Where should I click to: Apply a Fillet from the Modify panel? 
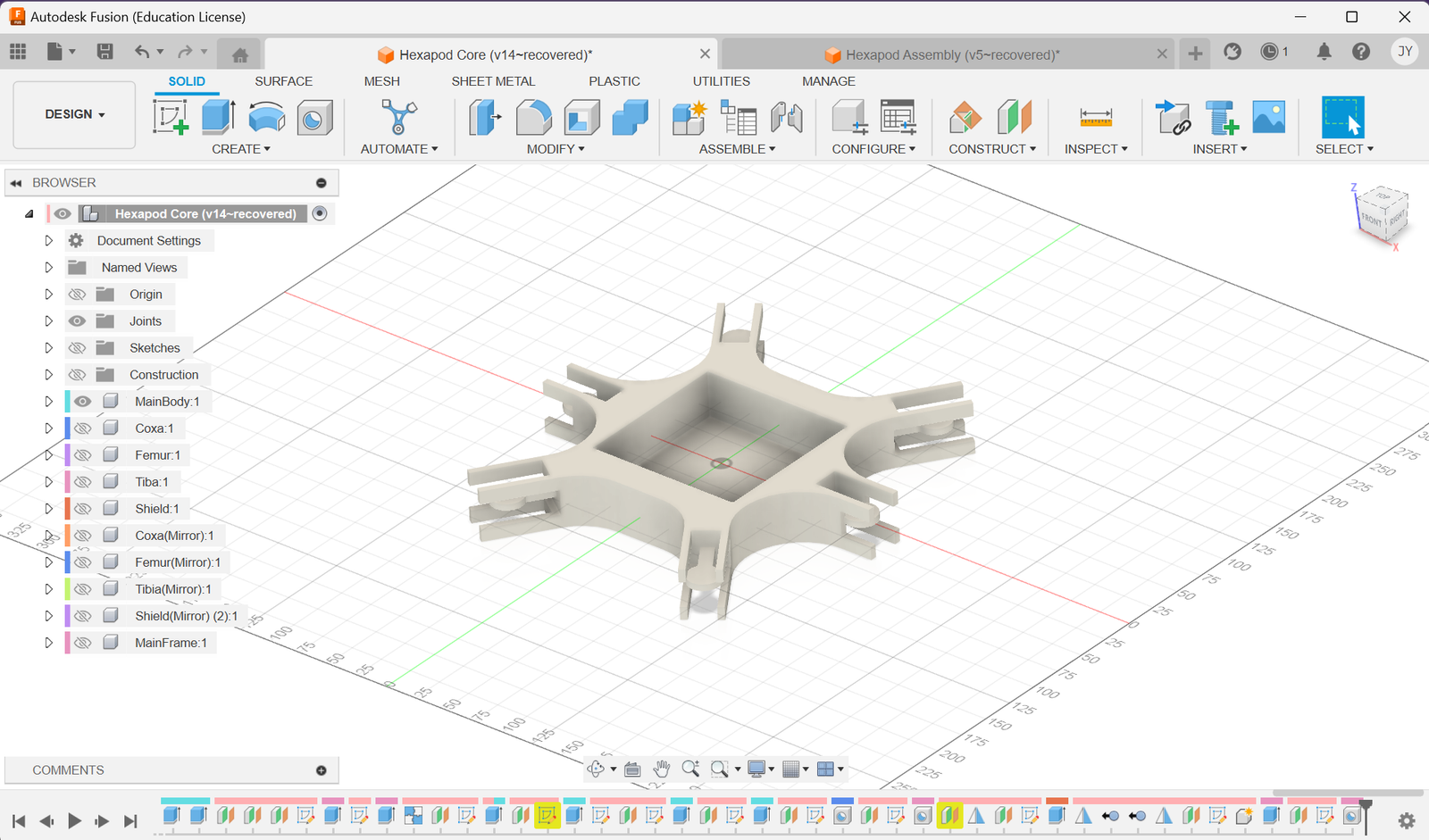[532, 117]
